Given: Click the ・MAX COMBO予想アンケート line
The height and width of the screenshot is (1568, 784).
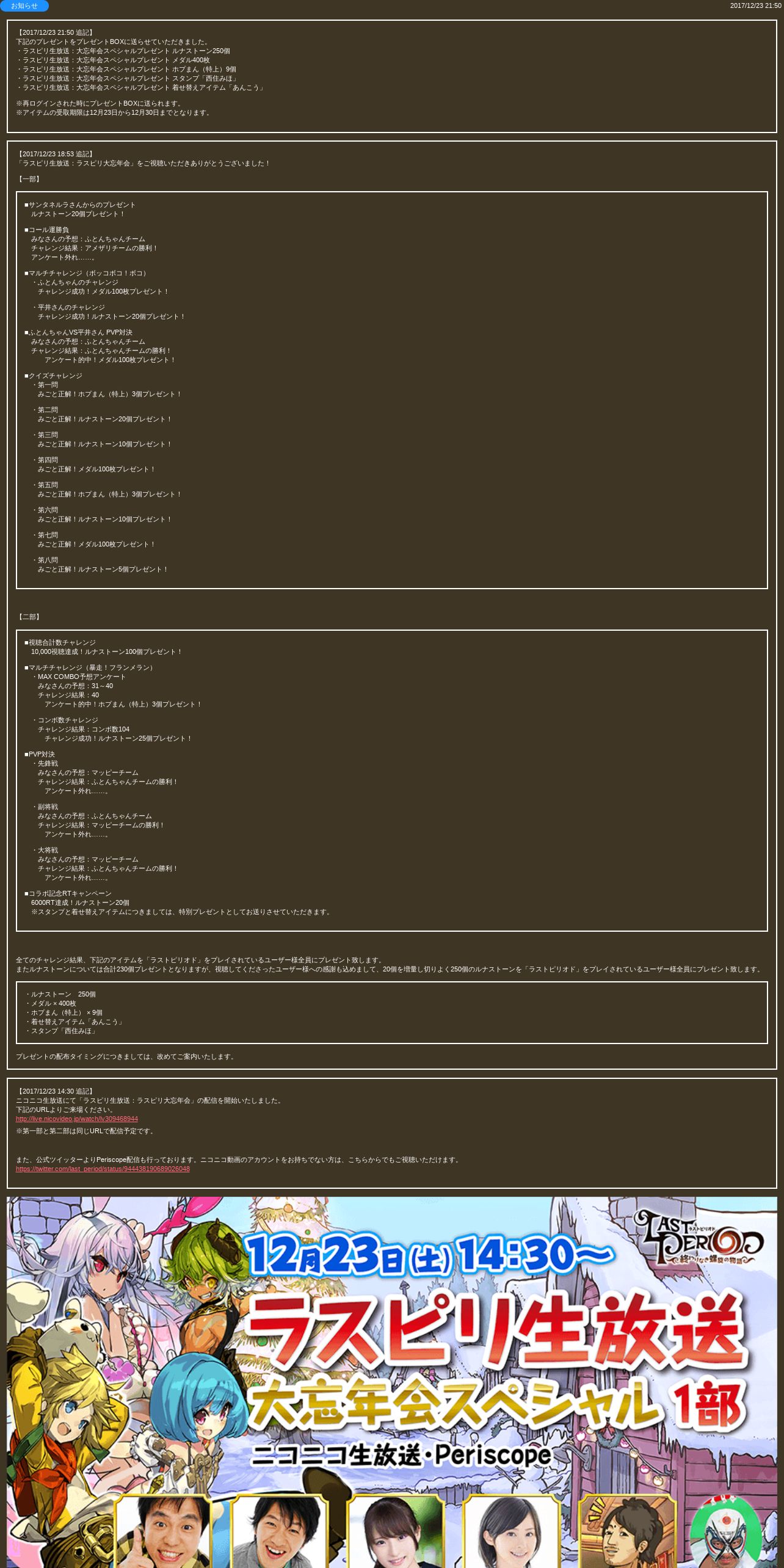Looking at the screenshot, I should point(78,677).
